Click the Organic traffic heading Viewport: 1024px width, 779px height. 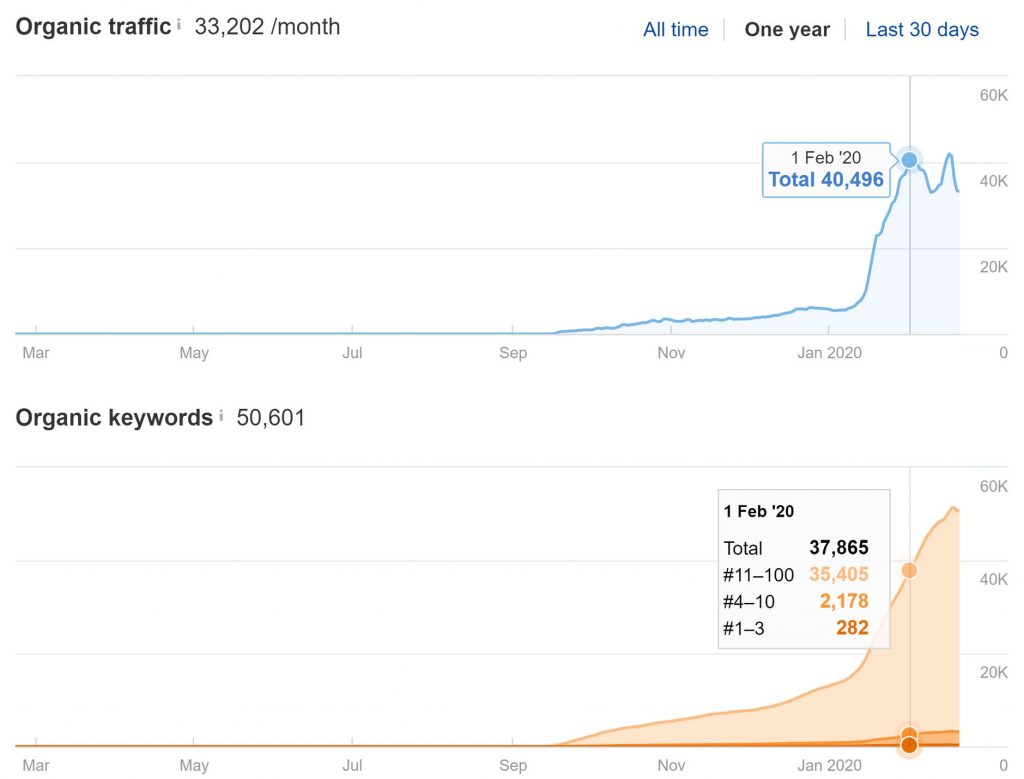click(93, 27)
